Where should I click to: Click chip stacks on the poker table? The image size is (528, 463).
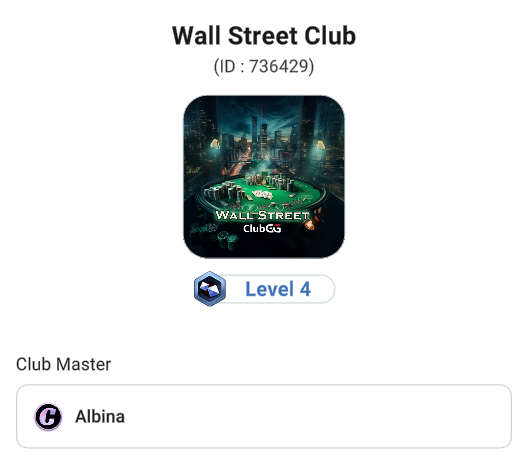point(225,191)
